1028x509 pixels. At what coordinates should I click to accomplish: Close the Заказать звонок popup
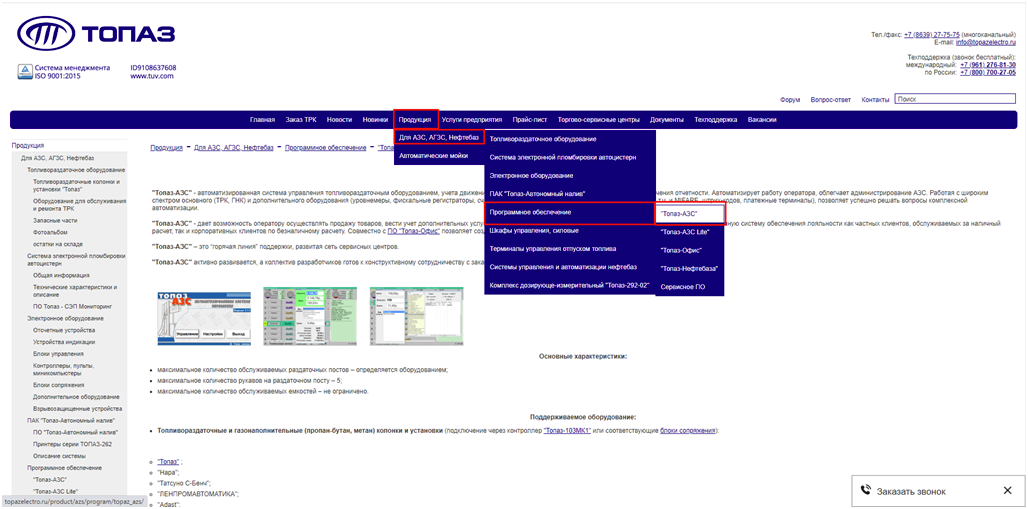(1007, 491)
